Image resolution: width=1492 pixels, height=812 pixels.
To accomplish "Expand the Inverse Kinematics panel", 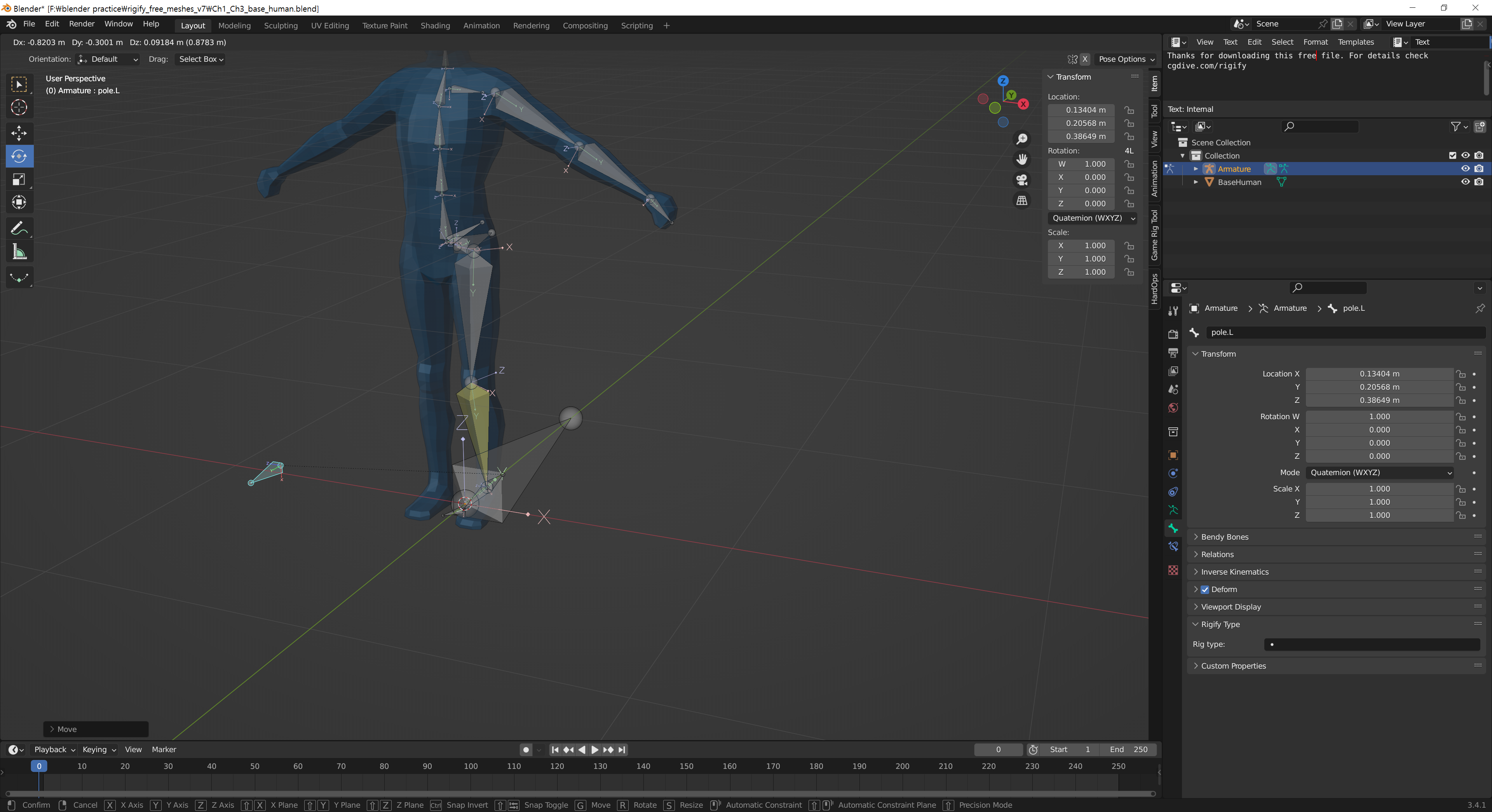I will click(x=1234, y=572).
